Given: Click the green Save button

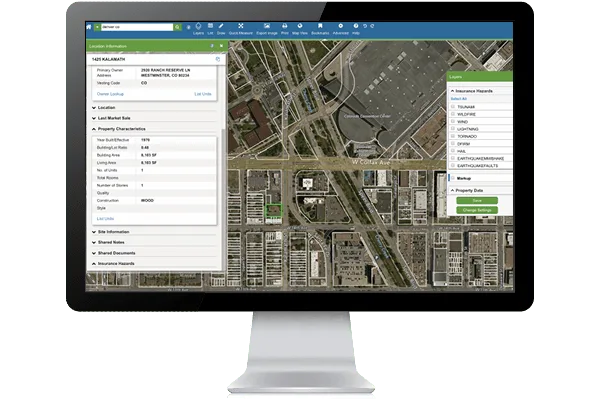Looking at the screenshot, I should pos(477,201).
